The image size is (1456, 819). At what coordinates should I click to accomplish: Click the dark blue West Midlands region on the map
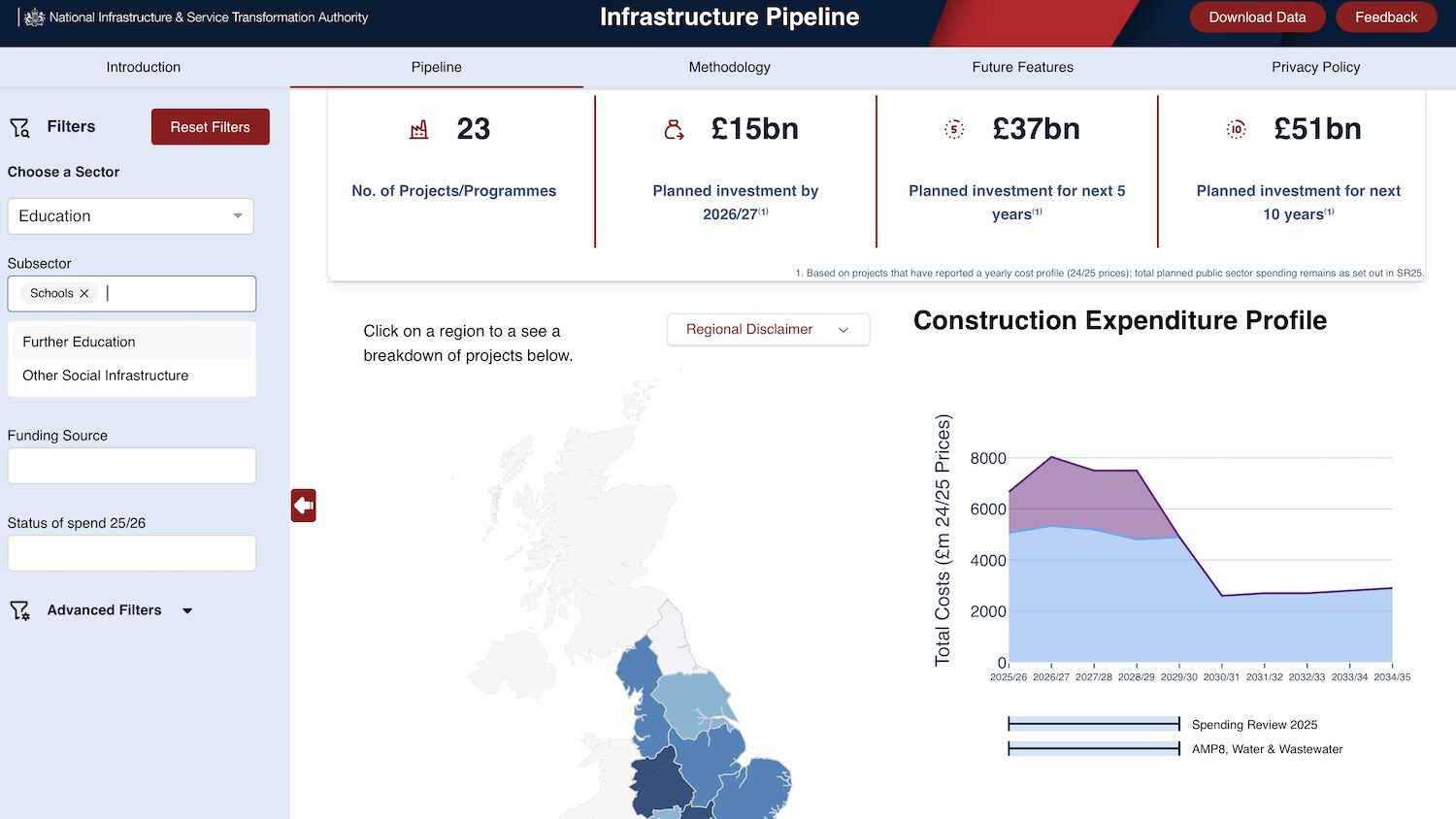tap(660, 776)
